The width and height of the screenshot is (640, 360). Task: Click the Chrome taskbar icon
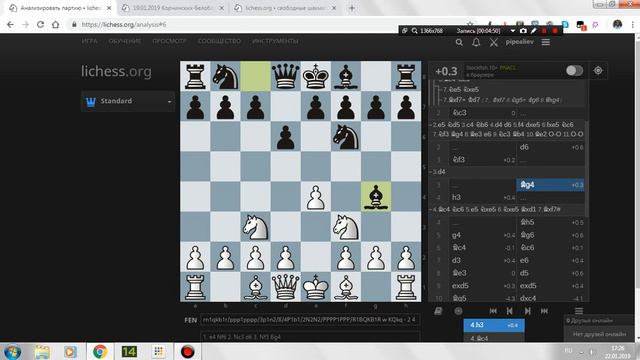pos(100,351)
